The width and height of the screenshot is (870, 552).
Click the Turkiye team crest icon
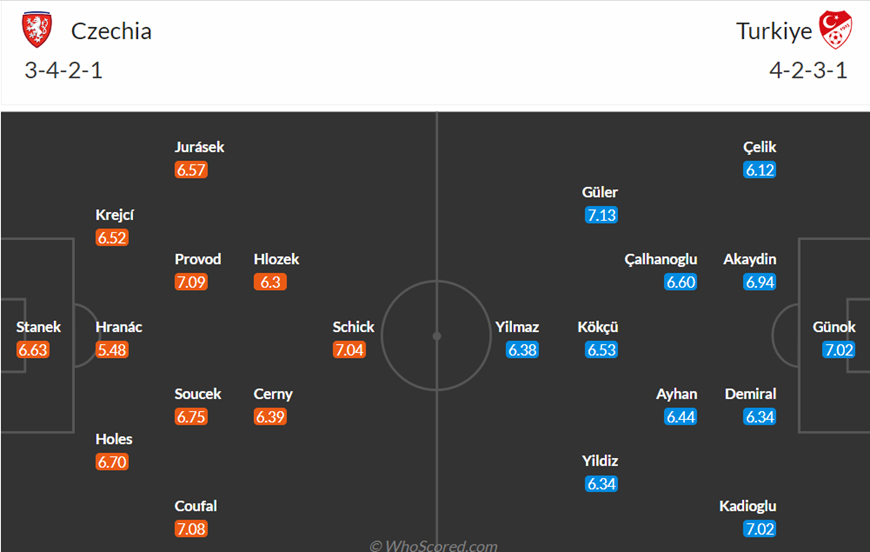click(836, 29)
